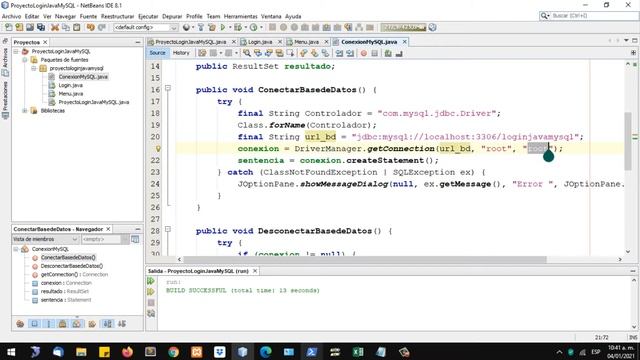Toggle Sort by Name in Navigator
Viewport: 640px width, 360px height.
click(108, 324)
